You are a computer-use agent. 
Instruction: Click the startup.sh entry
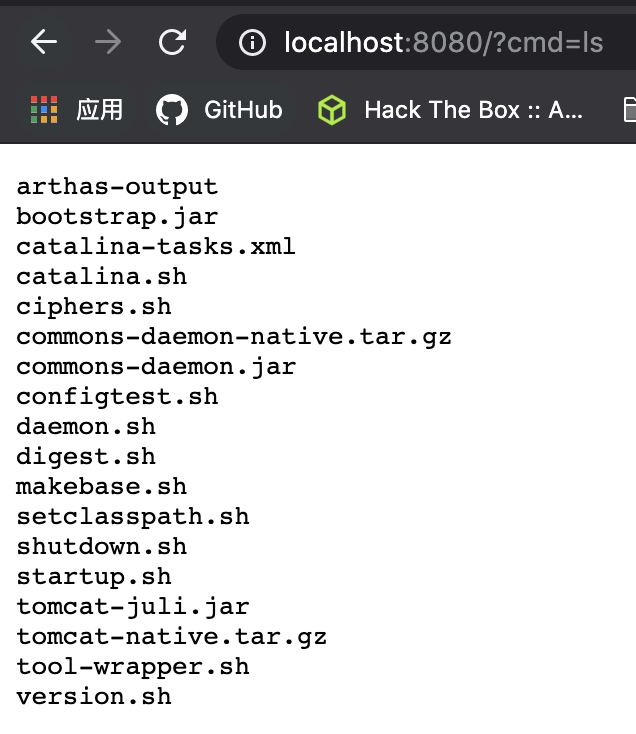coord(93,576)
